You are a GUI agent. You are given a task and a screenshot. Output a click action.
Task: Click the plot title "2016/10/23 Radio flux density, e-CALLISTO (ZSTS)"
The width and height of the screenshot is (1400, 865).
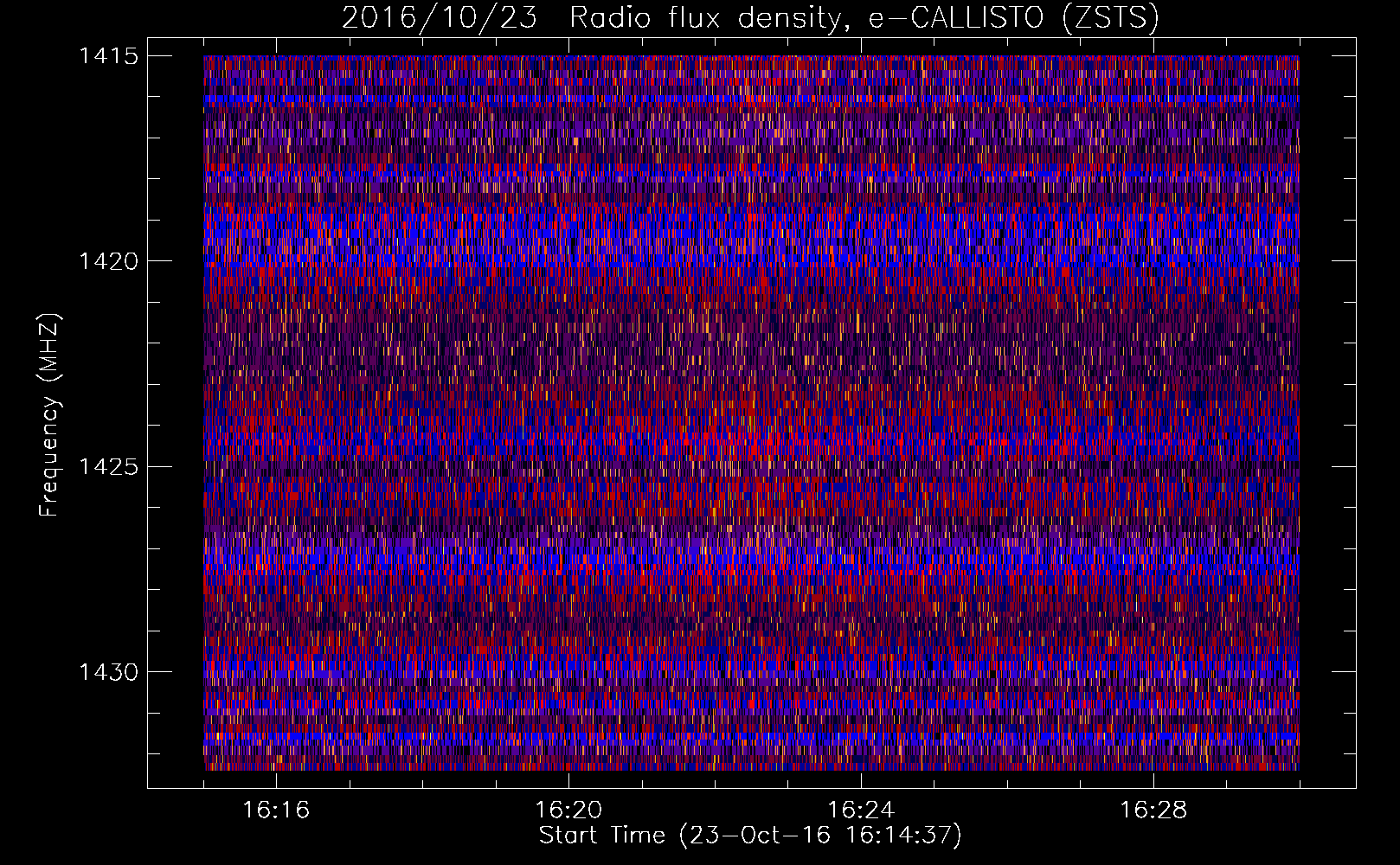click(750, 18)
